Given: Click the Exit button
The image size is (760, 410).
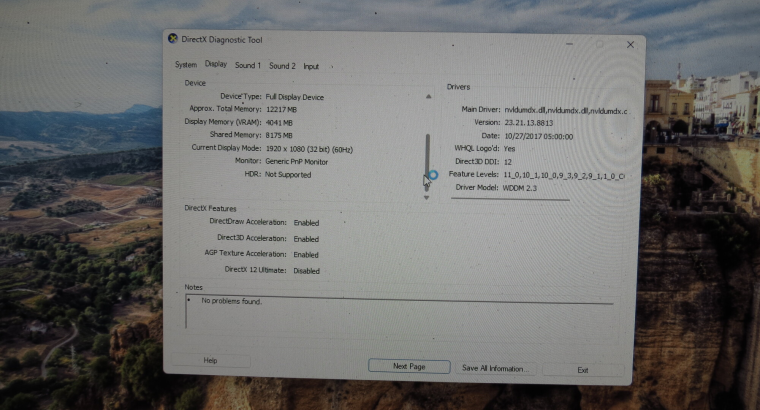Looking at the screenshot, I should [x=583, y=370].
